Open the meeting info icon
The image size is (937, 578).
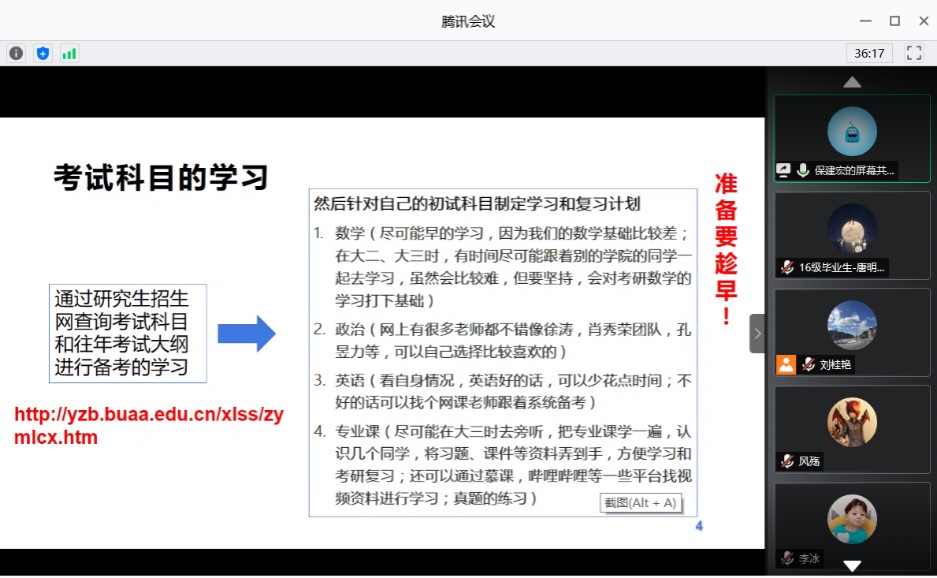coord(16,53)
